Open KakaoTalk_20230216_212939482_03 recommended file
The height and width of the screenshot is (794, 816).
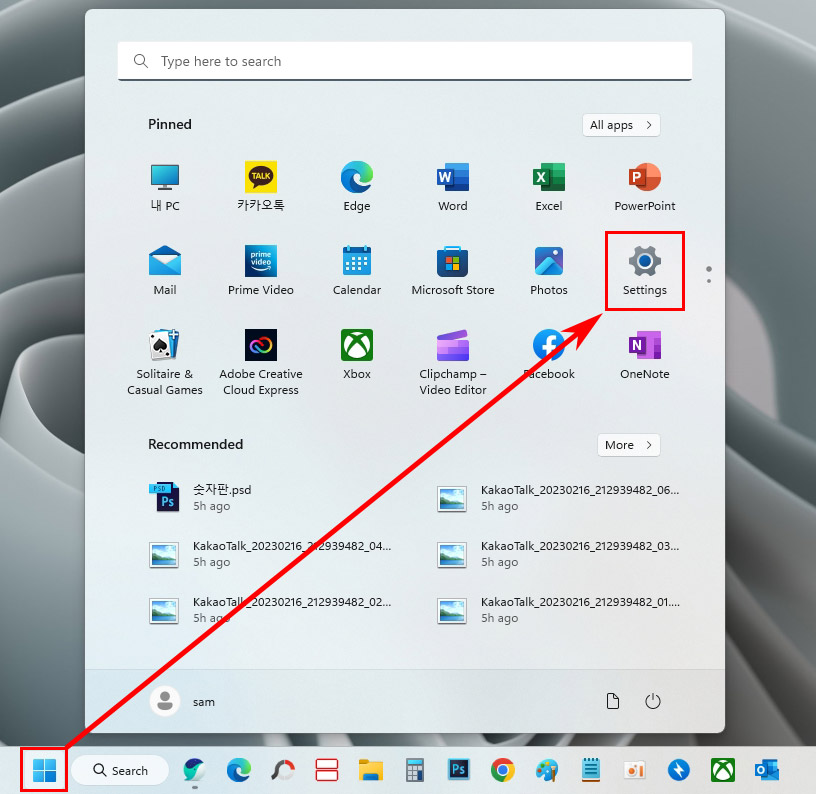(x=557, y=554)
